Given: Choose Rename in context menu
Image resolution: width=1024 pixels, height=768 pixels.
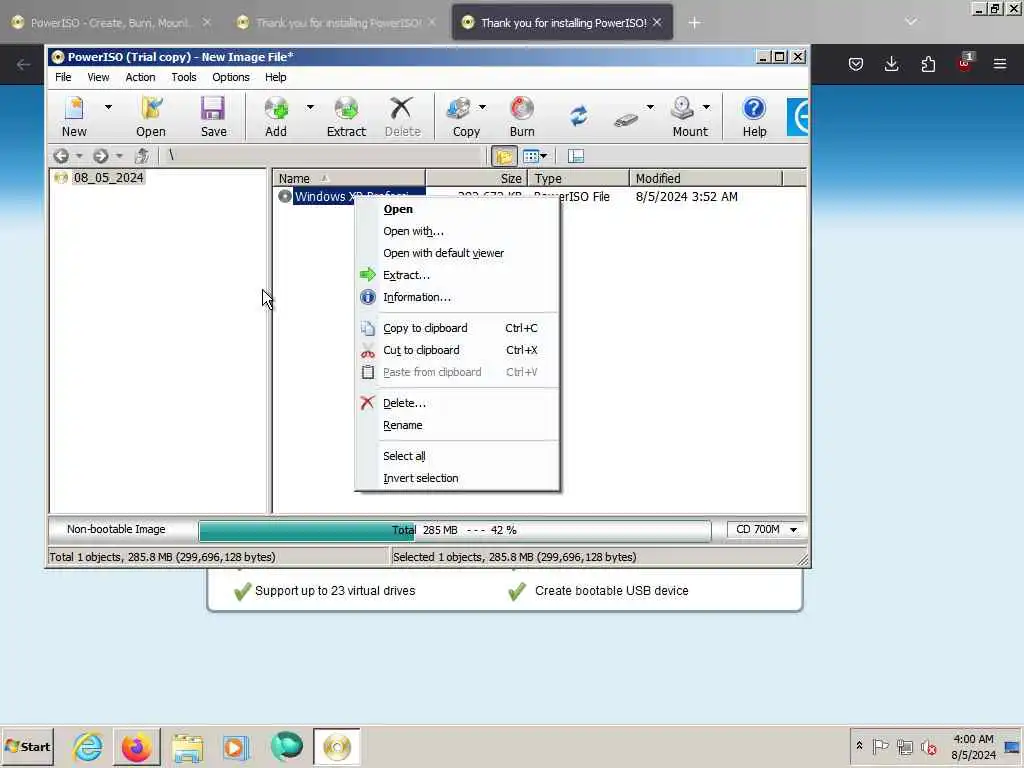Looking at the screenshot, I should [x=456, y=425].
